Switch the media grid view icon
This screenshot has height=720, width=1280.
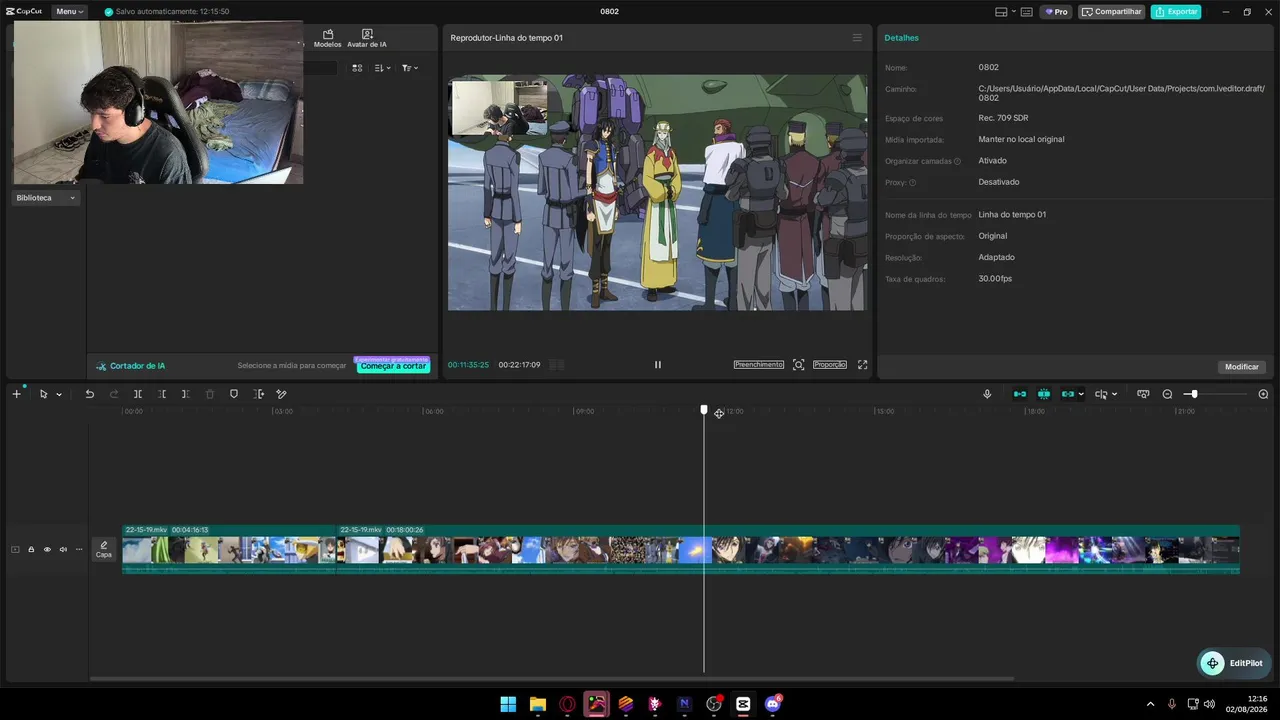357,68
